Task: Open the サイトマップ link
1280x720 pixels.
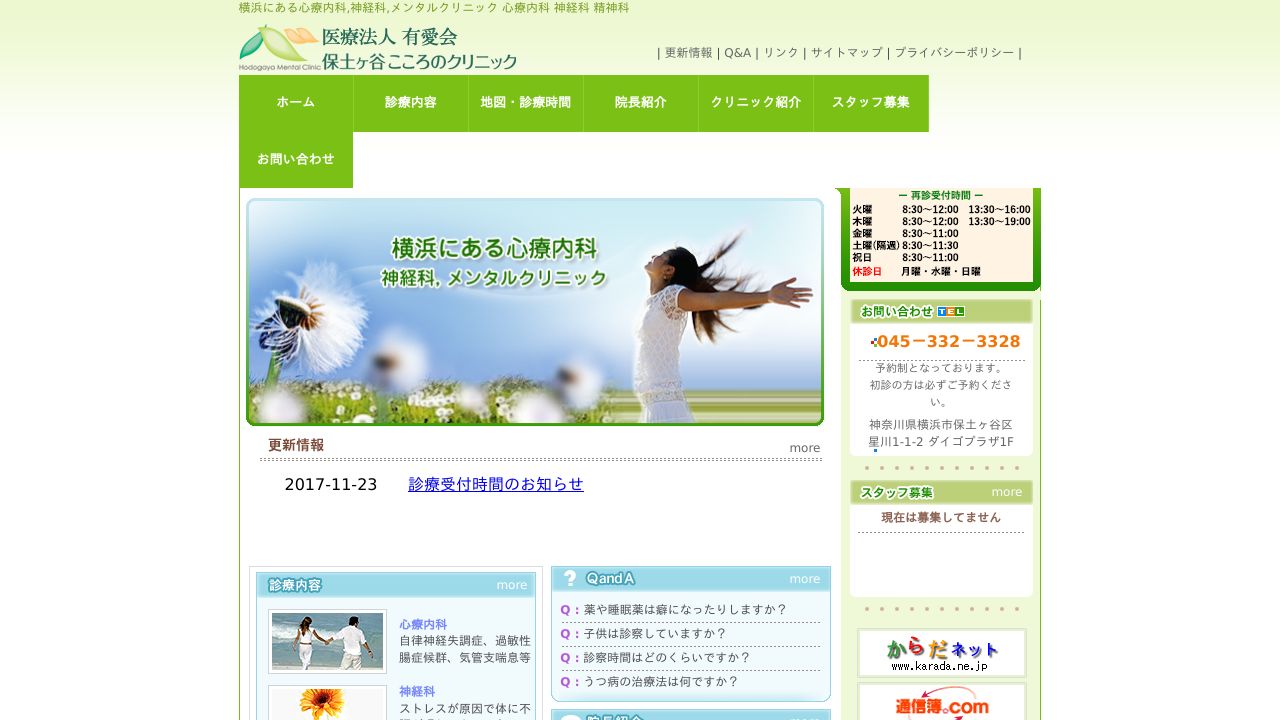Action: pyautogui.click(x=845, y=52)
